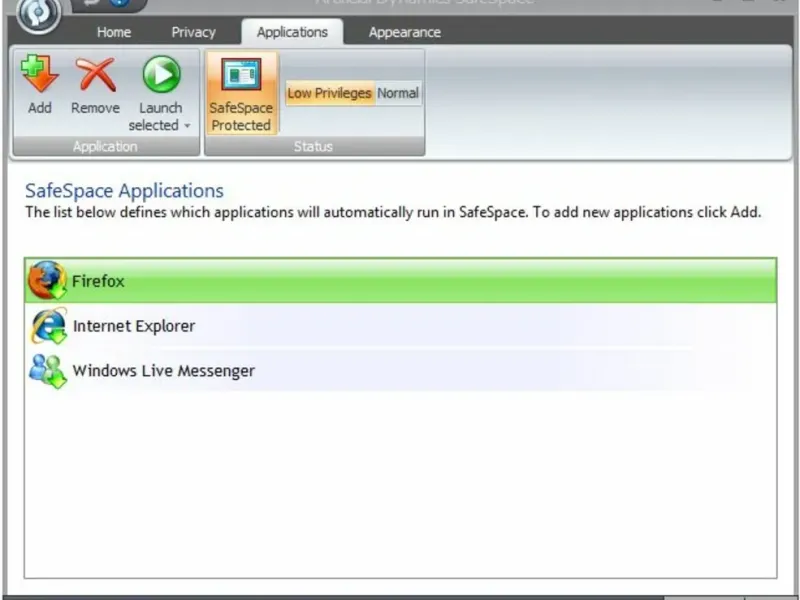Switch to the Privacy tab
The image size is (800, 600).
click(193, 32)
